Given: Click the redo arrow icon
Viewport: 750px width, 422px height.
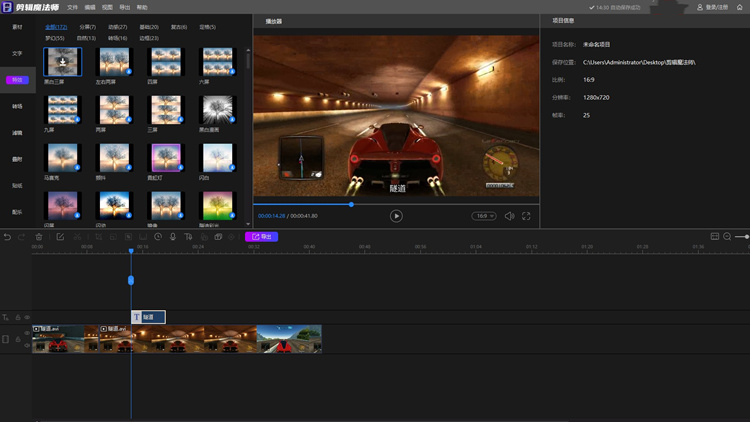Looking at the screenshot, I should click(x=22, y=237).
